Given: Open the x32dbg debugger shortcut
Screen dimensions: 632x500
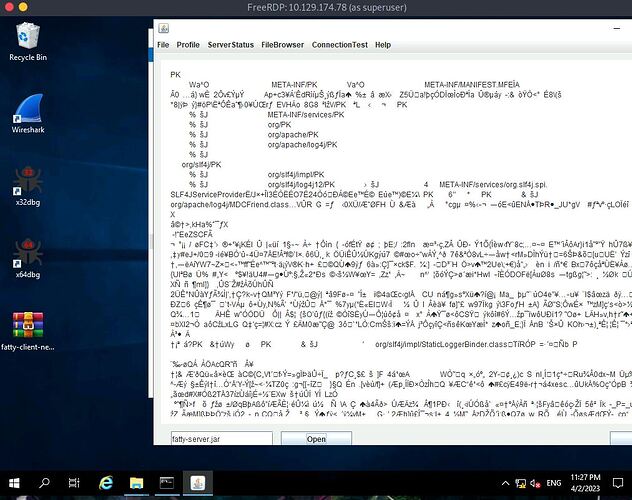Looking at the screenshot, I should click(27, 192).
